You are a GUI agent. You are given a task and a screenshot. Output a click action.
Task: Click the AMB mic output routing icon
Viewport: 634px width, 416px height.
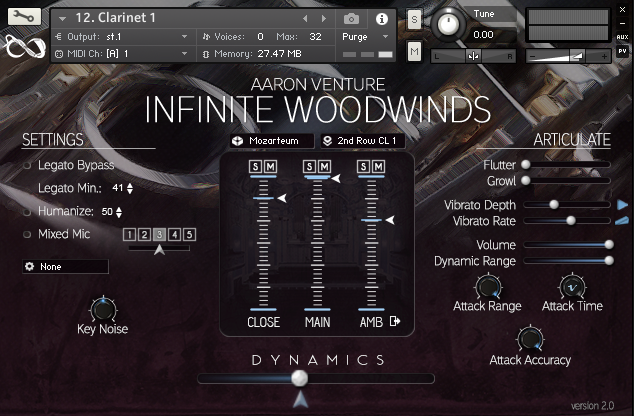pyautogui.click(x=395, y=321)
